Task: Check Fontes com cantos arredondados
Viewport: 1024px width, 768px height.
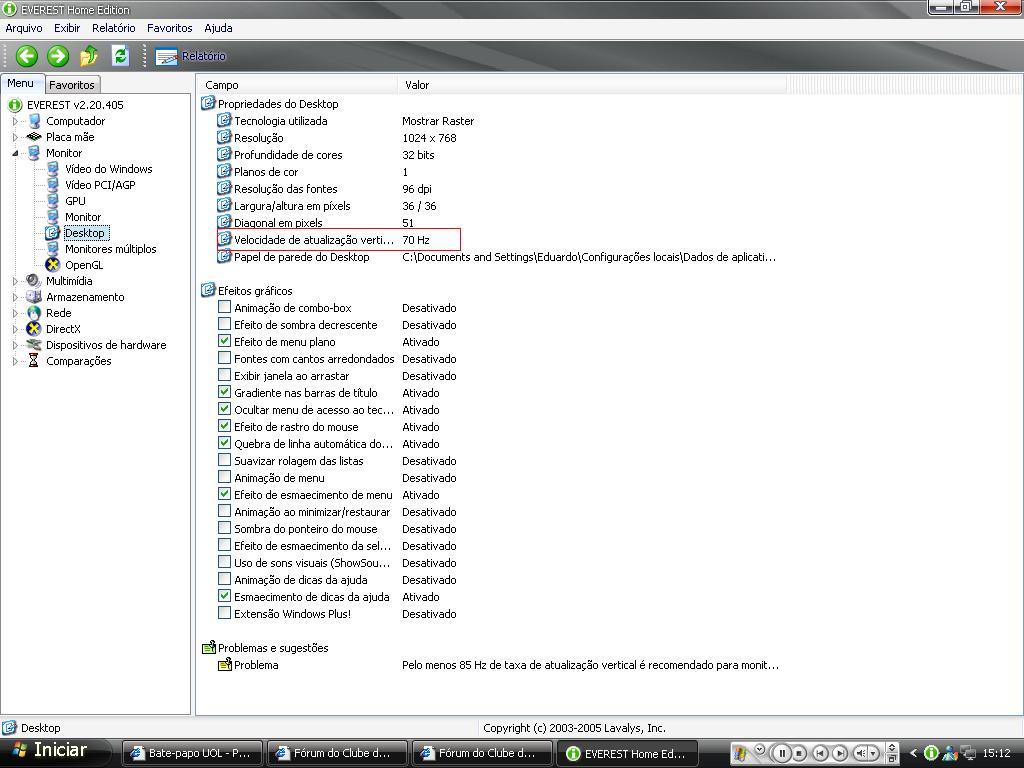Action: 224,358
